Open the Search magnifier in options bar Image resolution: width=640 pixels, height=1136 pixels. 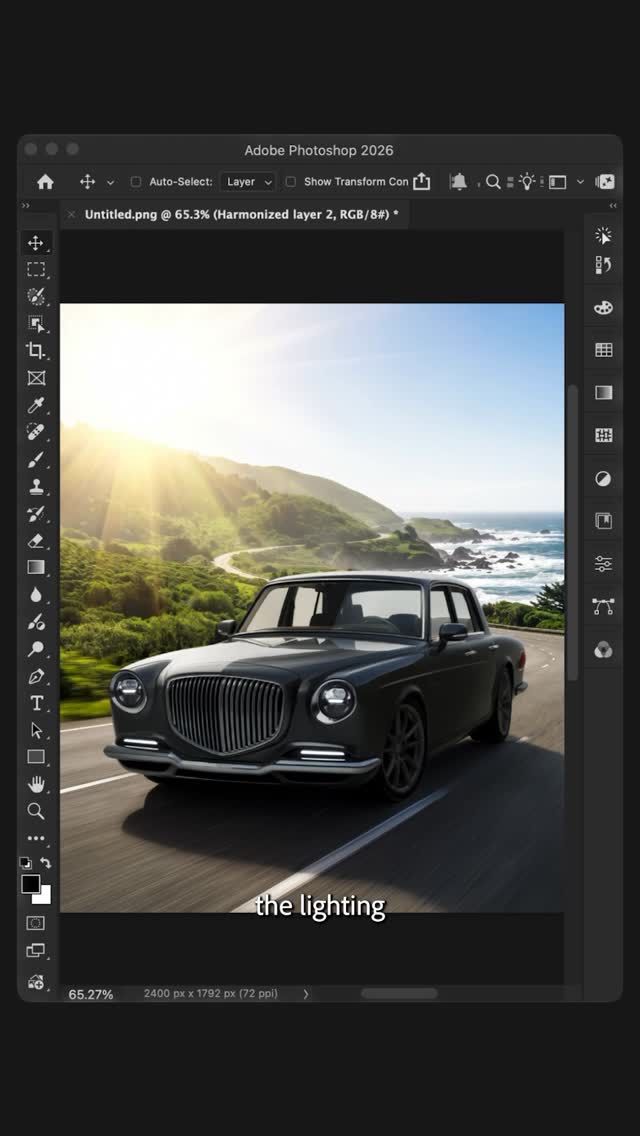click(494, 182)
